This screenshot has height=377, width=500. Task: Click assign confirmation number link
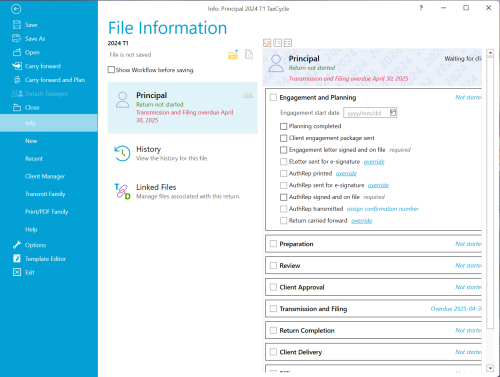click(382, 209)
